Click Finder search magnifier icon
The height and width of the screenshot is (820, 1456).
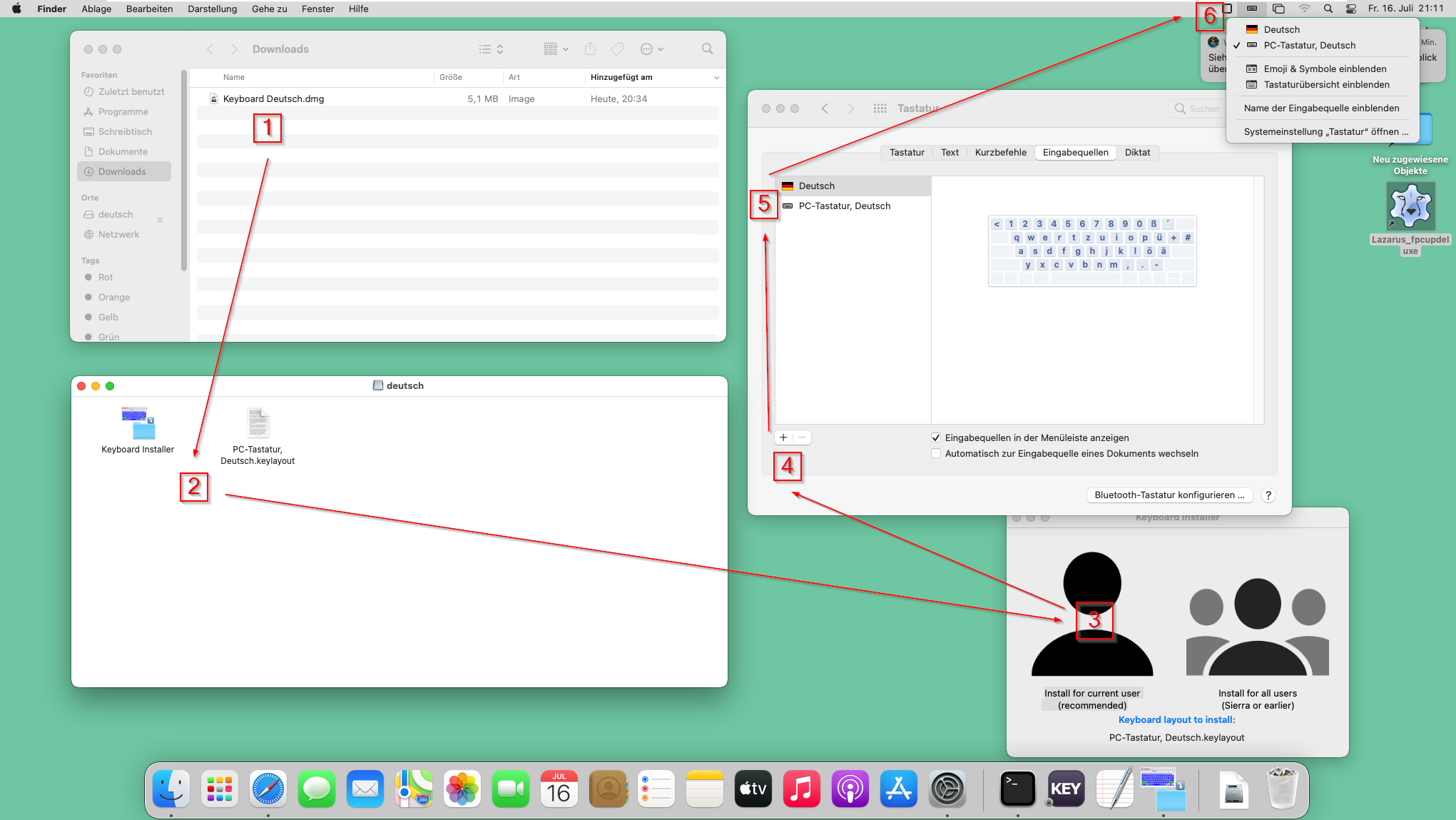click(x=707, y=49)
